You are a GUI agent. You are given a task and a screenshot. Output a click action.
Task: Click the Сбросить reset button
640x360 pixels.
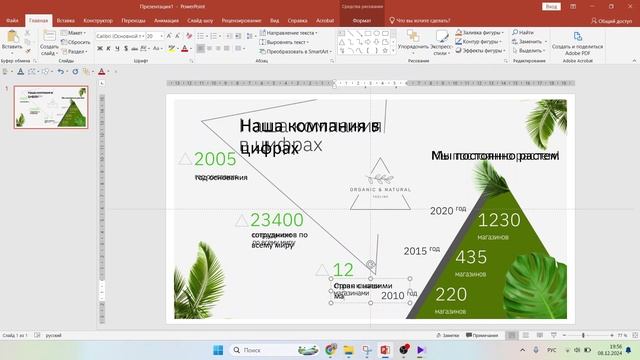point(76,42)
